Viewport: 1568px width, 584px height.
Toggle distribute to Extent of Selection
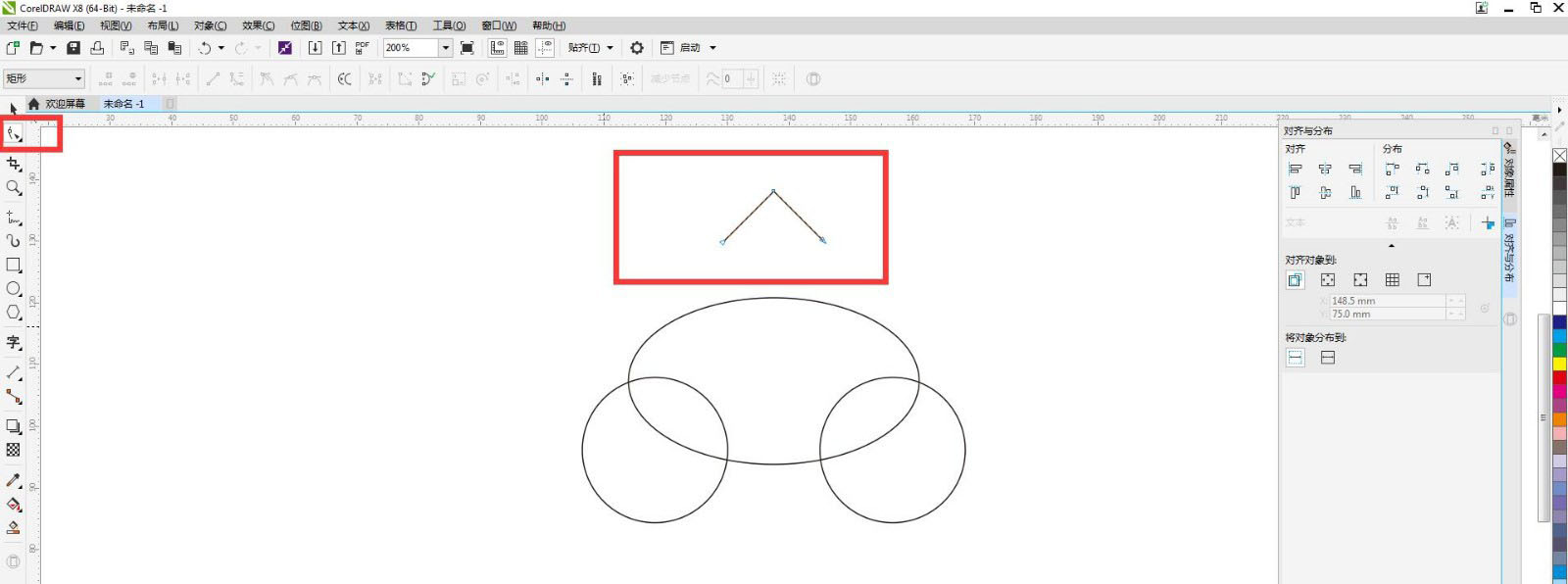1296,358
